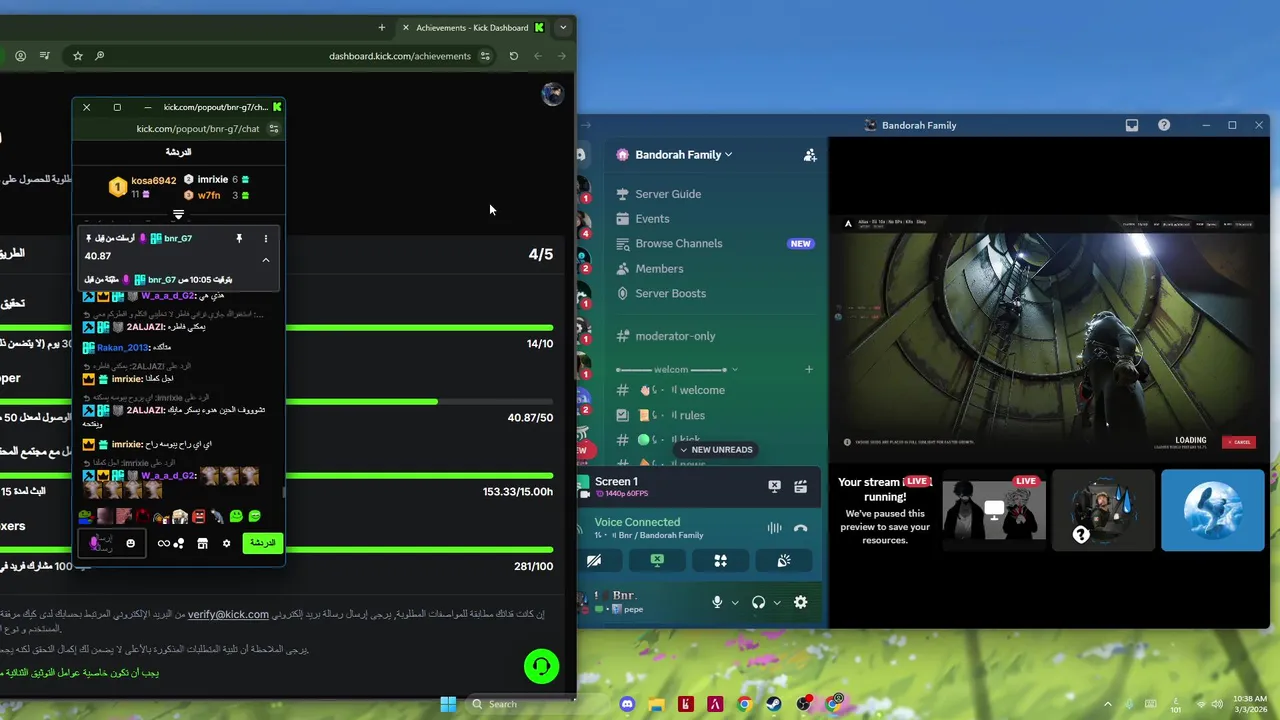Click the green الدردشة chat send button
Viewport: 1280px width, 720px height.
[x=262, y=543]
